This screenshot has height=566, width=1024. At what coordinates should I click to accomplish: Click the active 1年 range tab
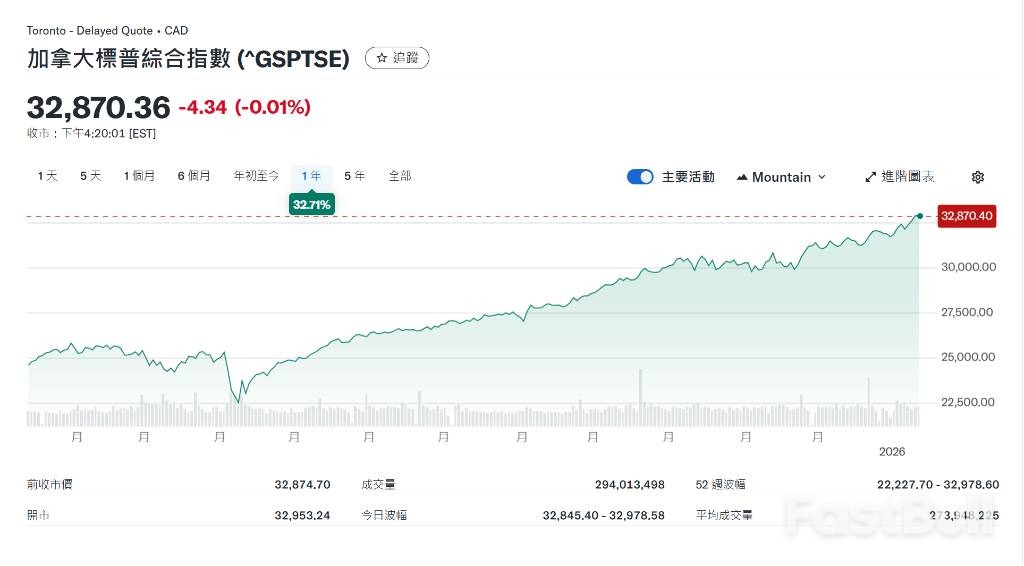pos(311,176)
